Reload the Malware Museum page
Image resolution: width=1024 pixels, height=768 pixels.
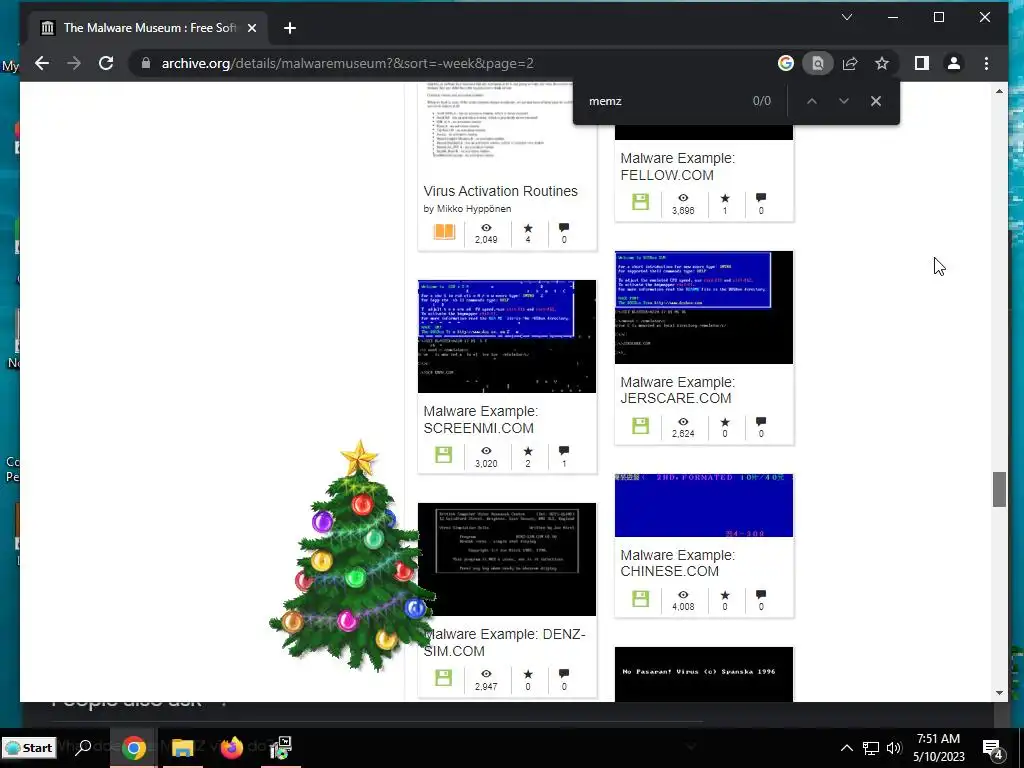coord(106,63)
